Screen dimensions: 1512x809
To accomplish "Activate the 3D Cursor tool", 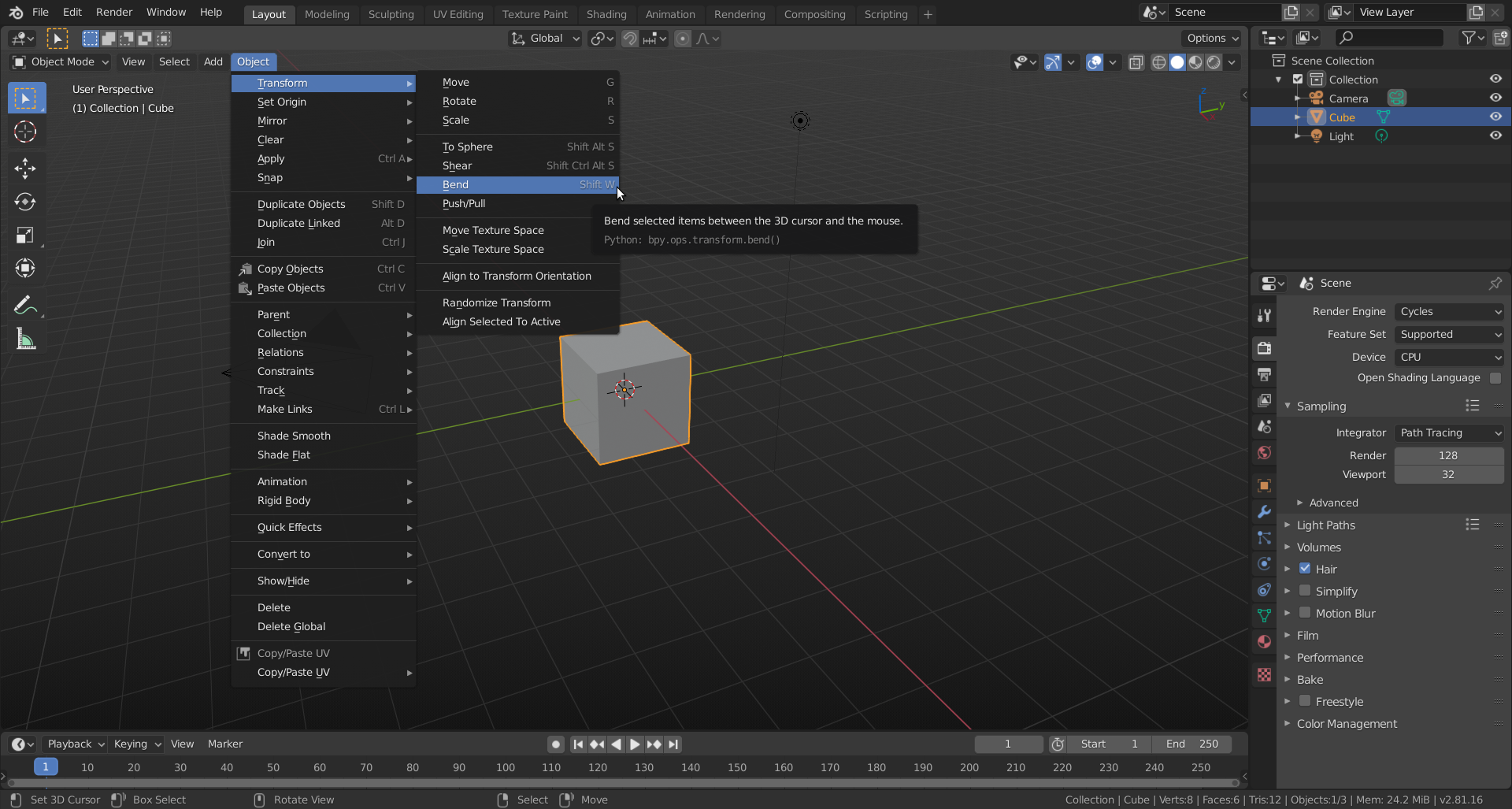I will click(x=25, y=132).
